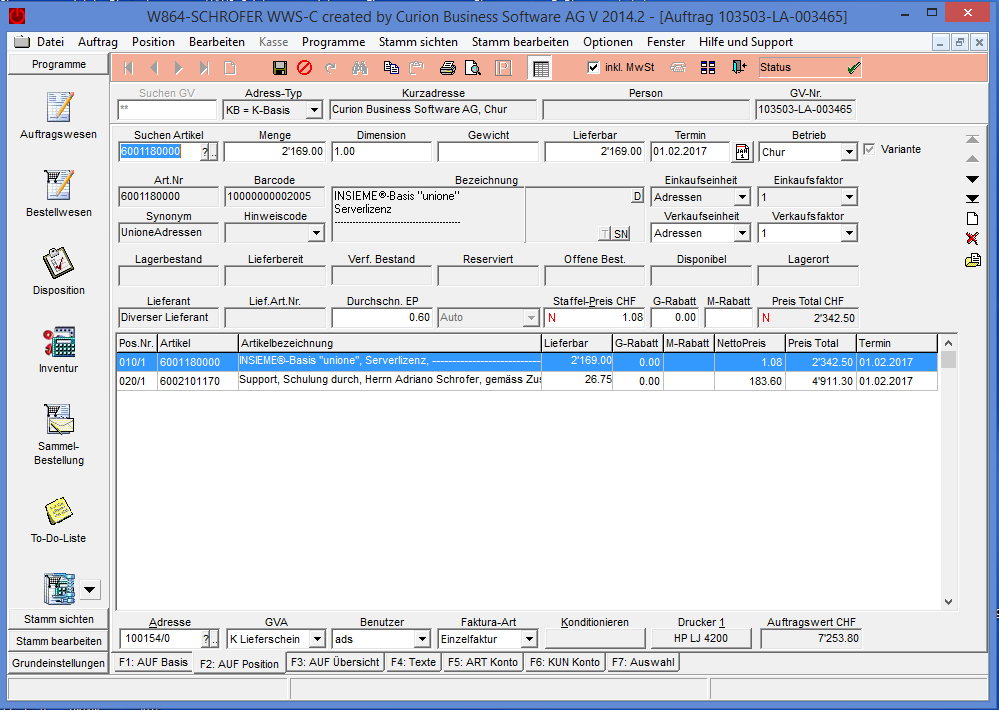Open the Stamm bearbeiten menu
The height and width of the screenshot is (710, 999).
[520, 42]
